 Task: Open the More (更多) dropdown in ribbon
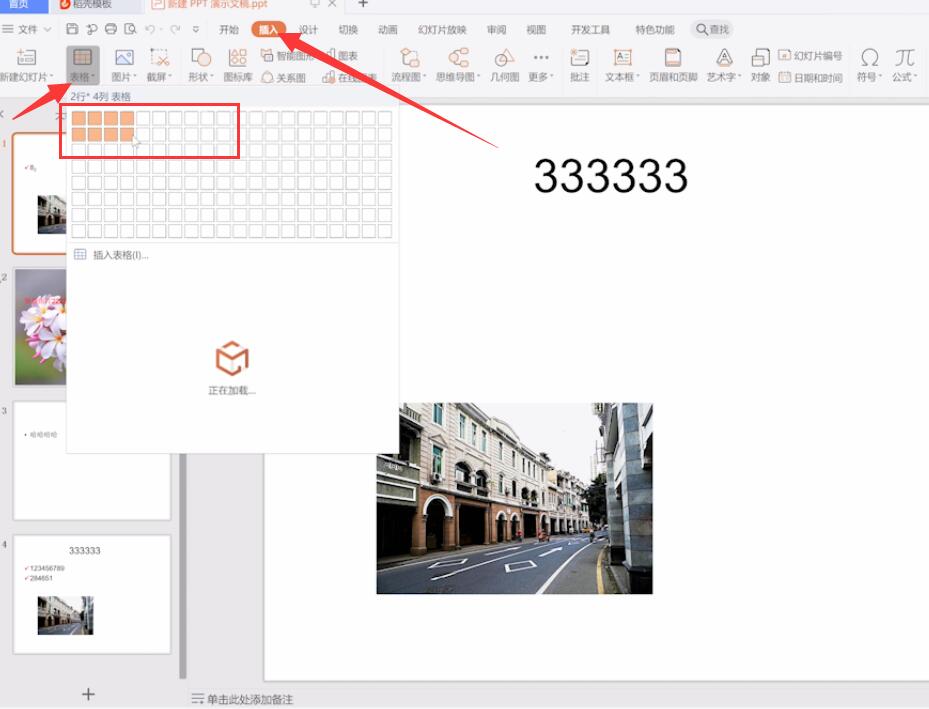coord(541,65)
